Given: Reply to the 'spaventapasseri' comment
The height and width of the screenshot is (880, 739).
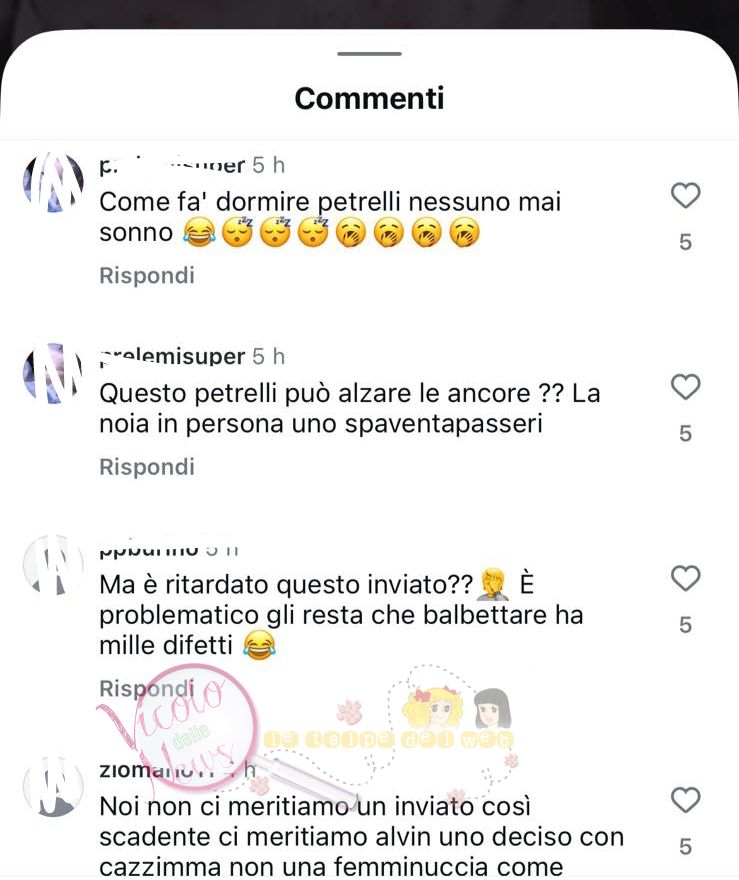Looking at the screenshot, I should point(147,467).
